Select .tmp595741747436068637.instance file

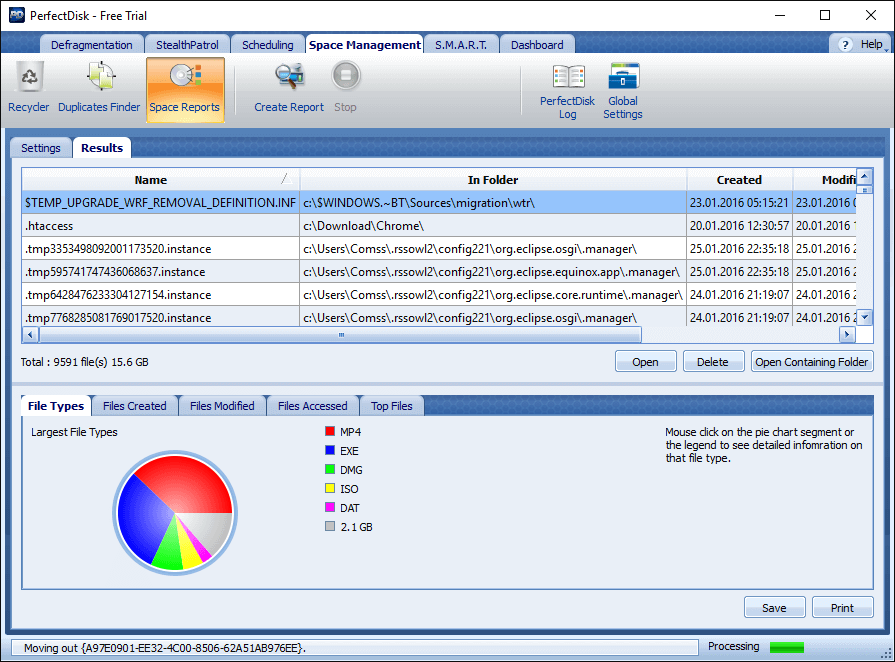point(438,272)
